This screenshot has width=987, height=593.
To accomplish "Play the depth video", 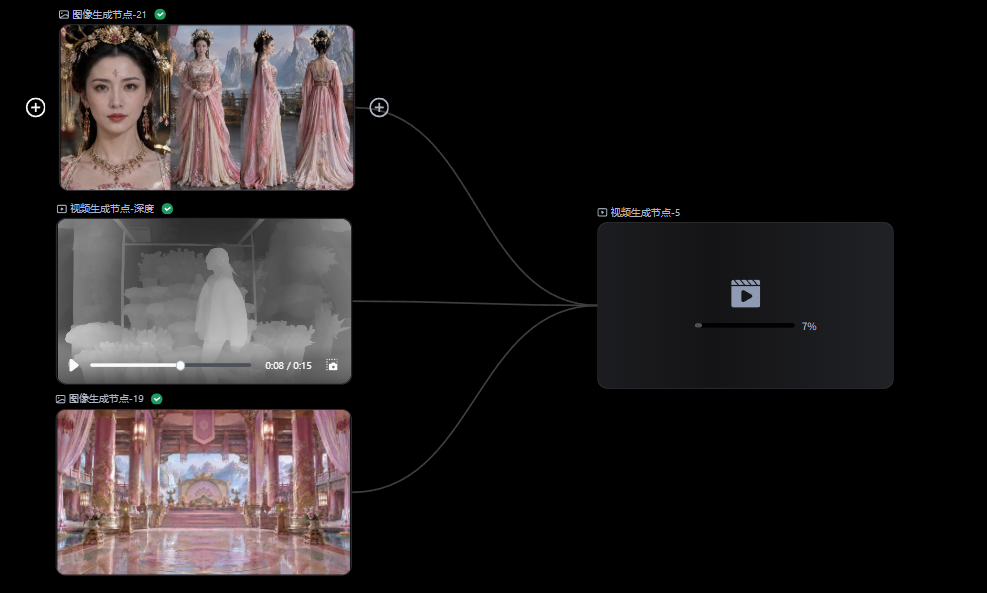I will pos(74,365).
